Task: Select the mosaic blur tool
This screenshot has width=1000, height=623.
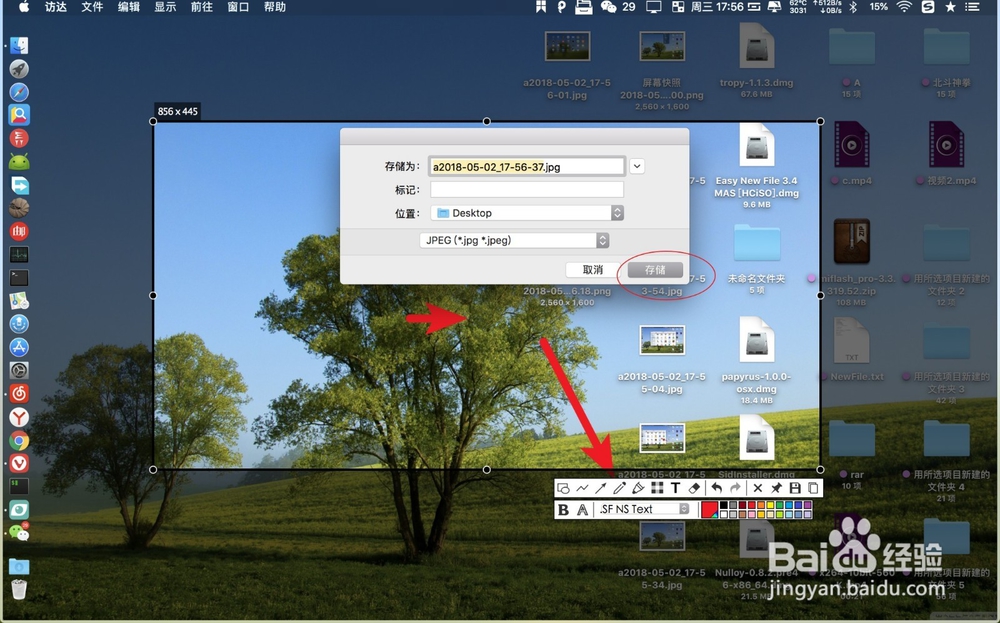Action: (x=657, y=488)
